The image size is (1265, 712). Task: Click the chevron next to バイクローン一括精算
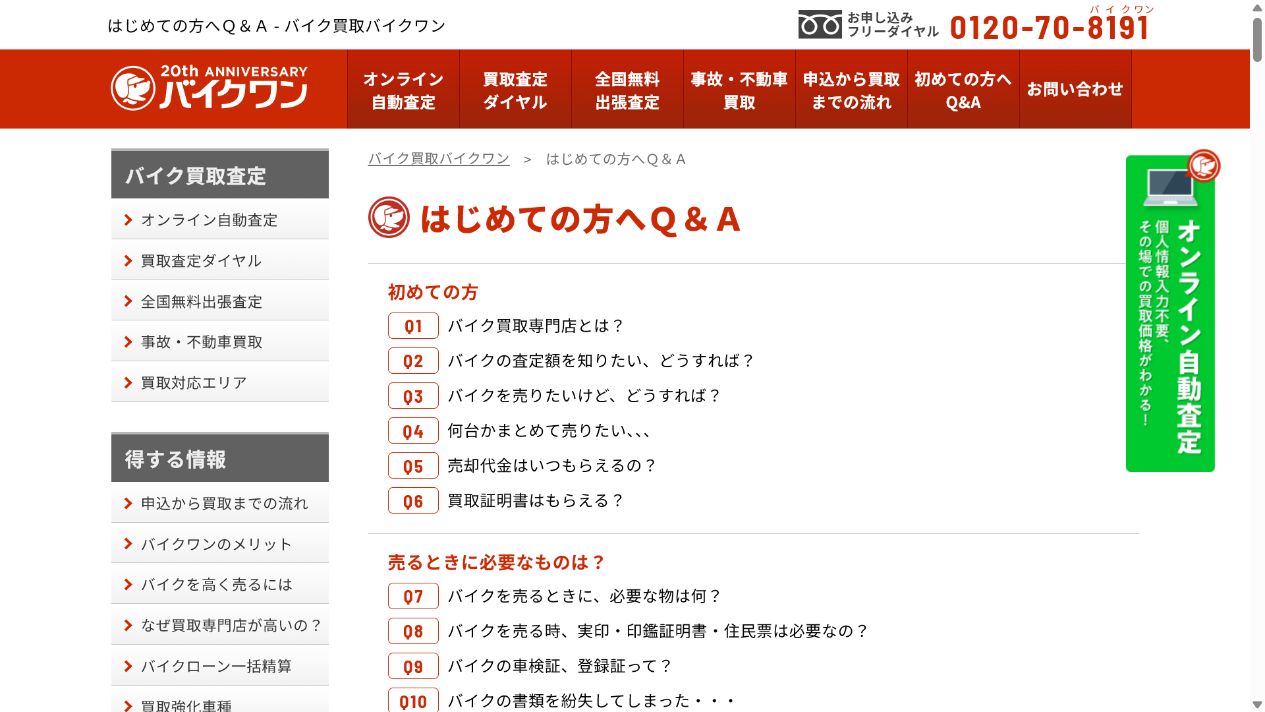(128, 666)
